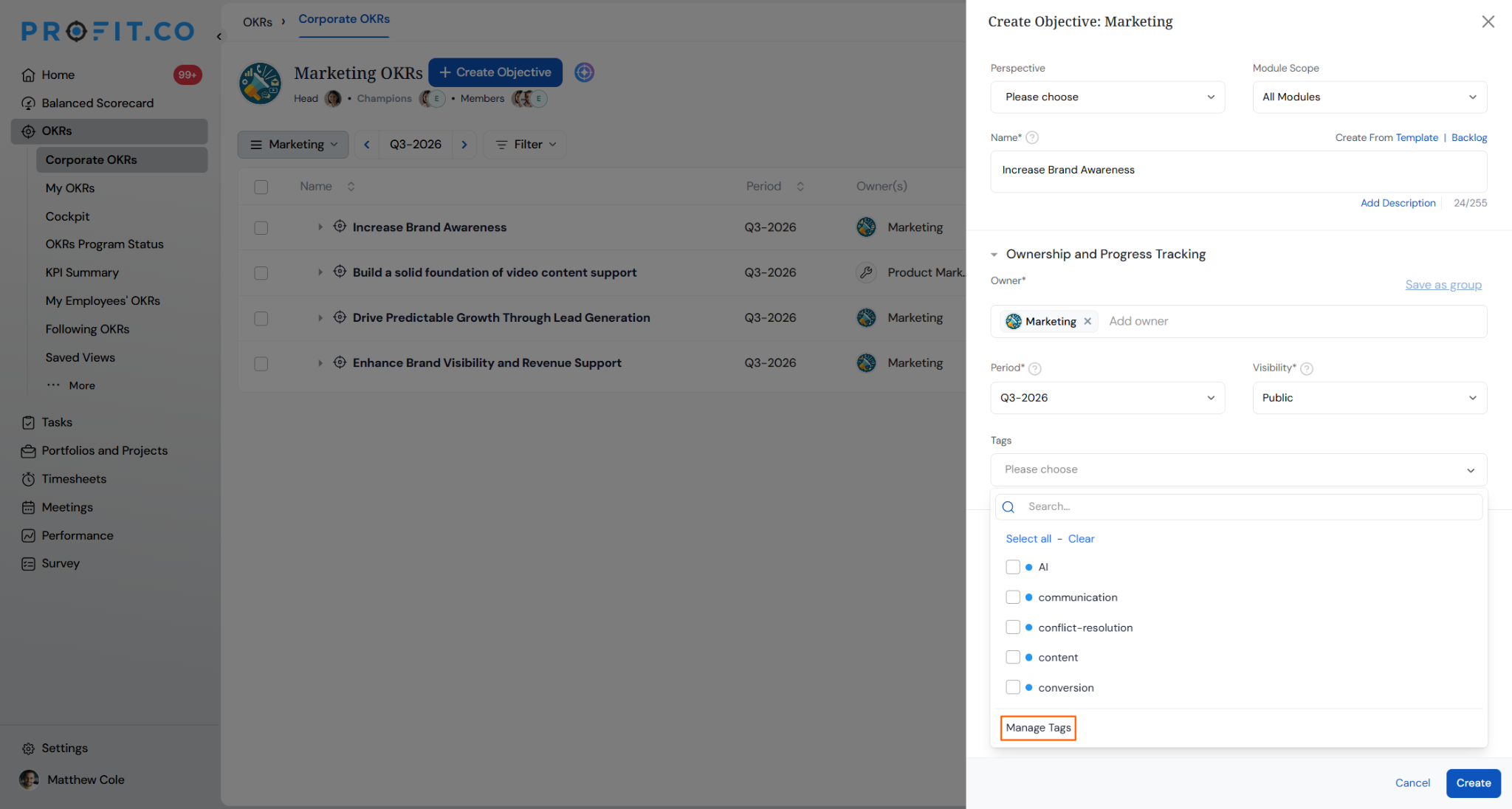
Task: Click the Meetings calendar icon
Action: [28, 507]
